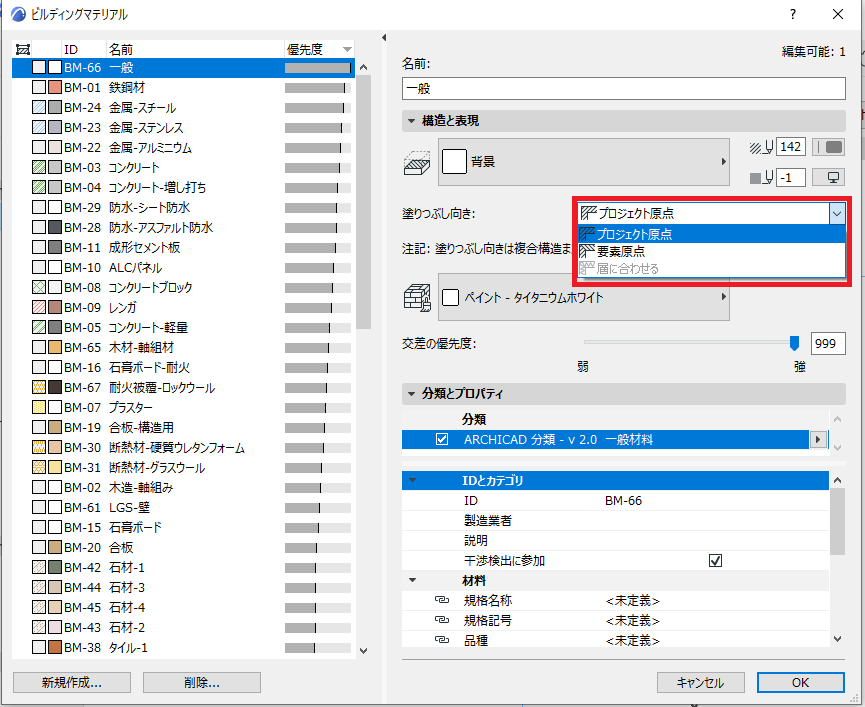This screenshot has width=865, height=707.
Task: Click the link icon beside 品種
Action: point(441,640)
